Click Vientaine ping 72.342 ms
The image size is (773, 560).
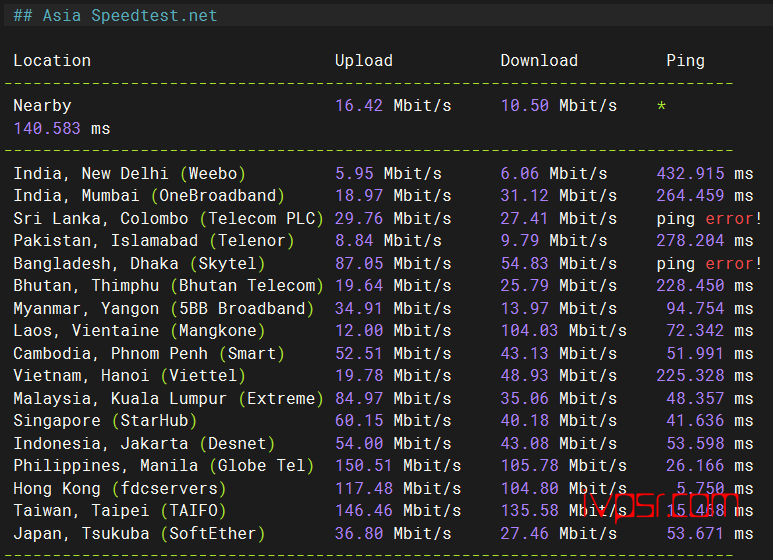(710, 331)
